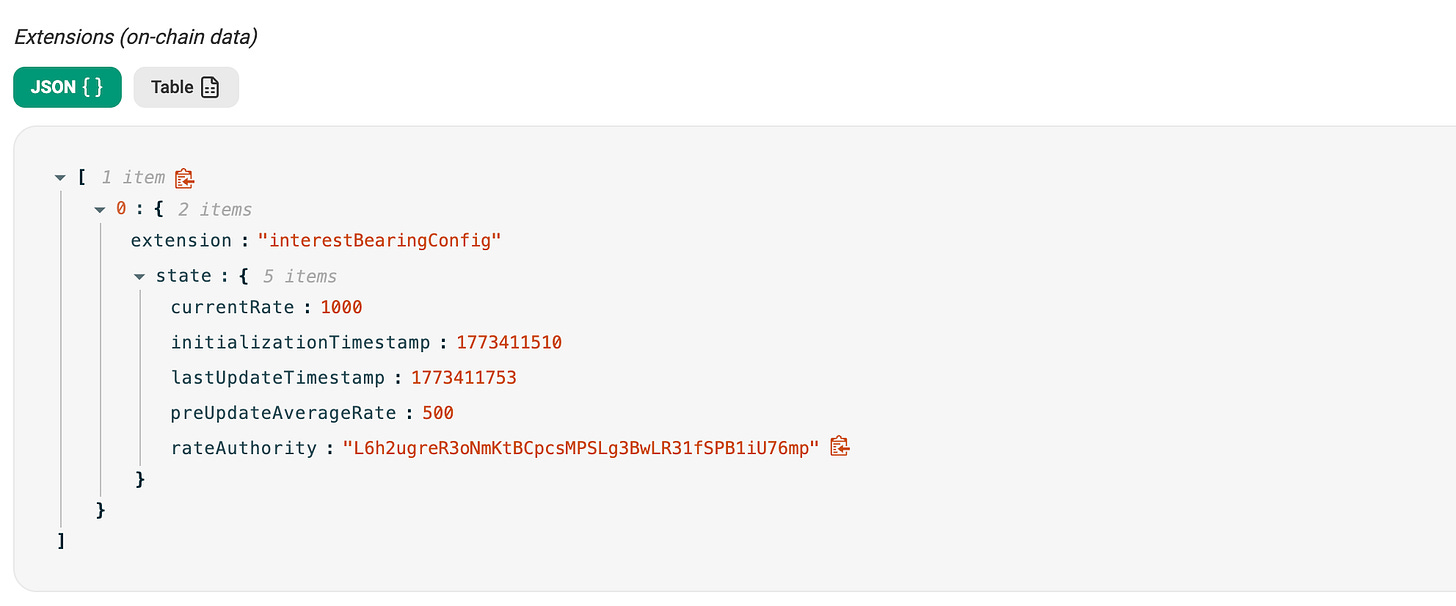Viewport: 1456px width, 606px height.
Task: Switch data view to Table mode
Action: 186,87
